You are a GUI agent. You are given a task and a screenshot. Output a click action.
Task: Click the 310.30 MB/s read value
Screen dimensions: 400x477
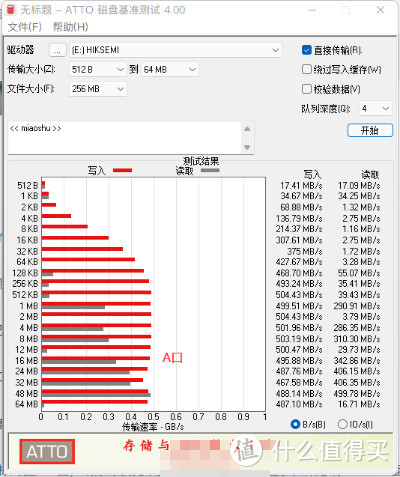pos(357,339)
